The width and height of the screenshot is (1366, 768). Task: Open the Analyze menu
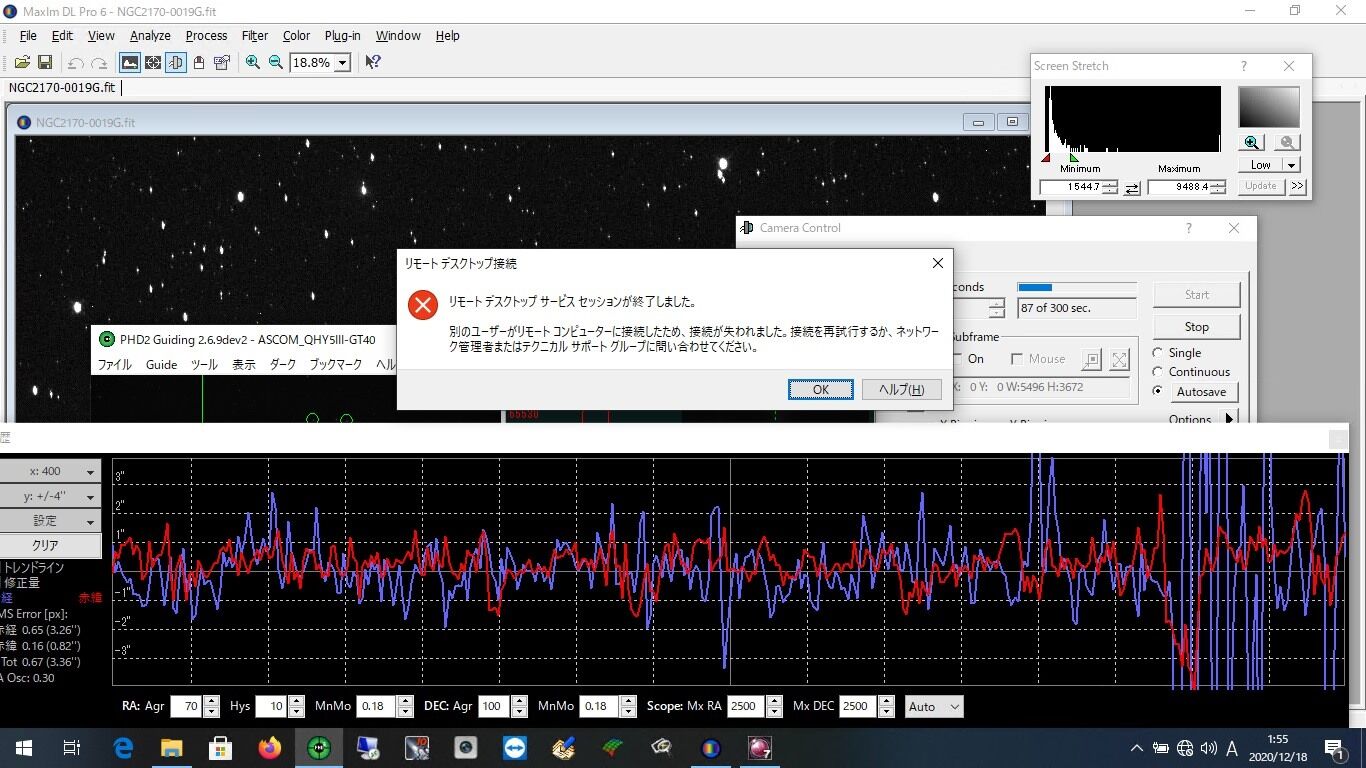click(x=150, y=35)
